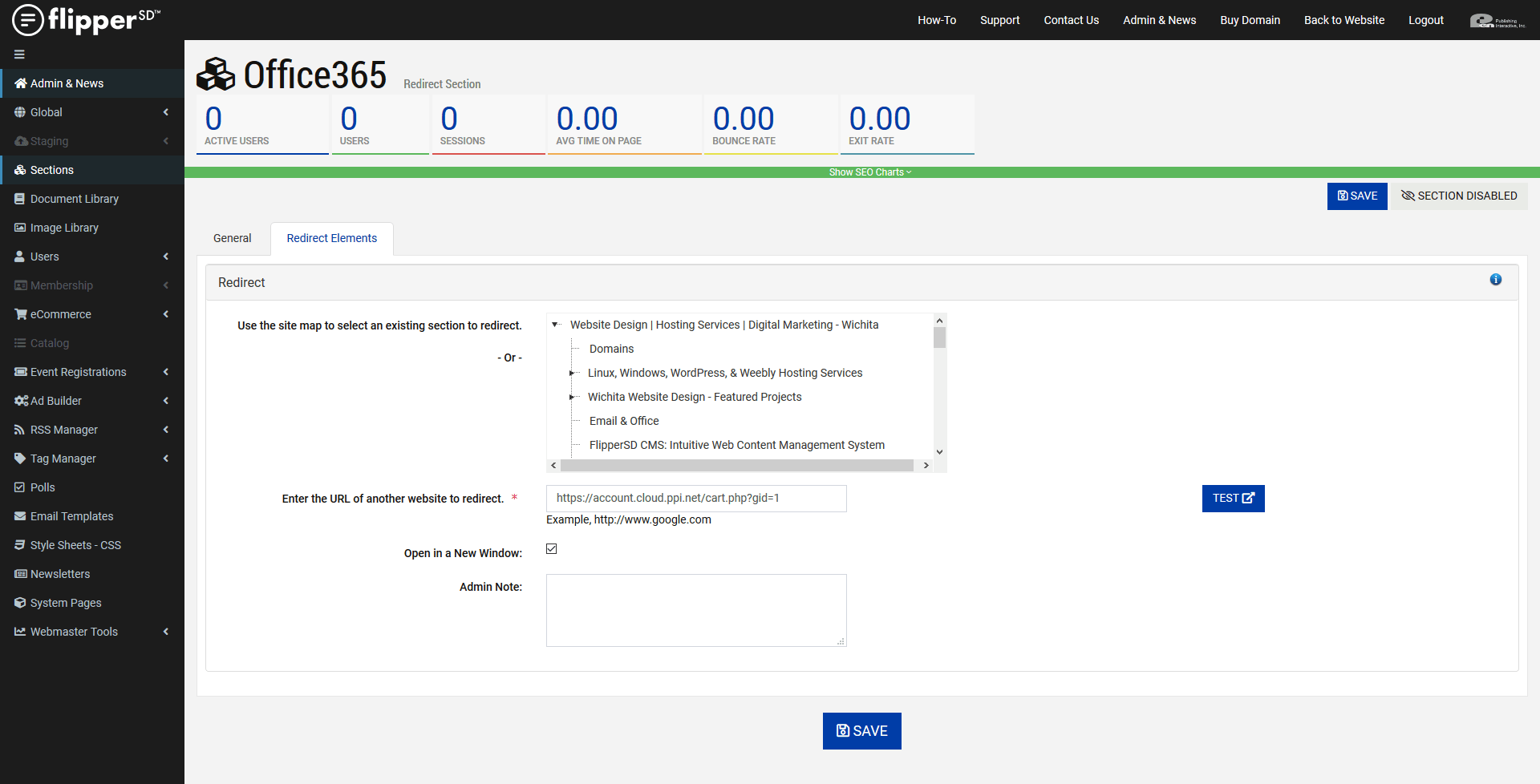Open Contact Us in the top menu
This screenshot has width=1540, height=784.
1072,20
